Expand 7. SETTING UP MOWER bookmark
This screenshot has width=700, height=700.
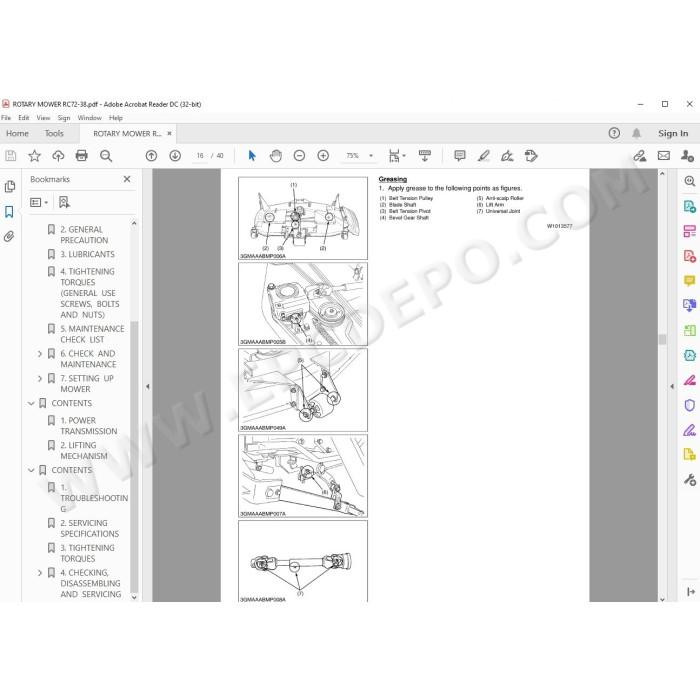40,379
